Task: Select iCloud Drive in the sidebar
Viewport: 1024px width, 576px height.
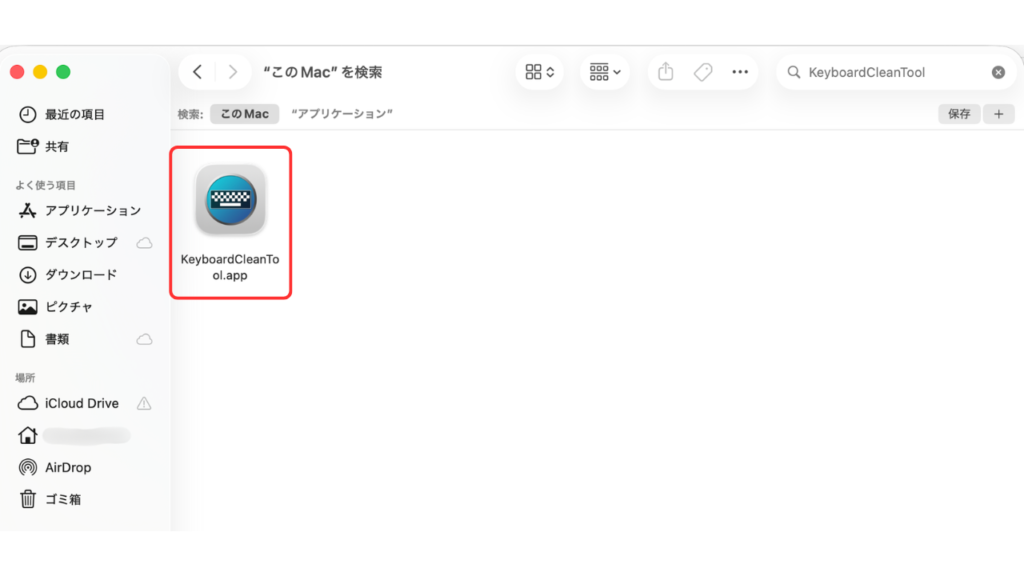Action: pyautogui.click(x=81, y=403)
